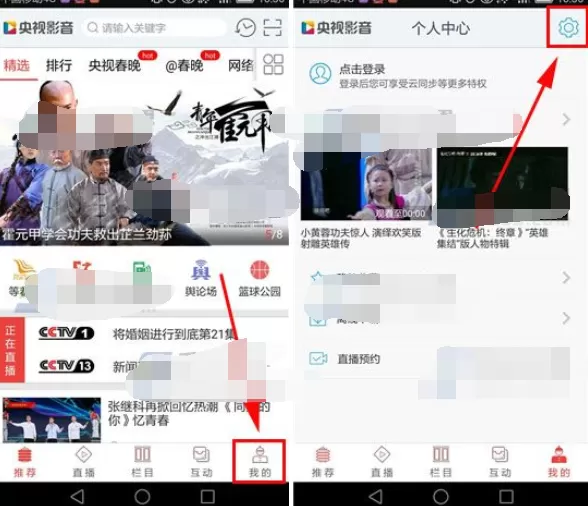
Task: Focus the 请输入关键字 search field
Action: point(155,28)
